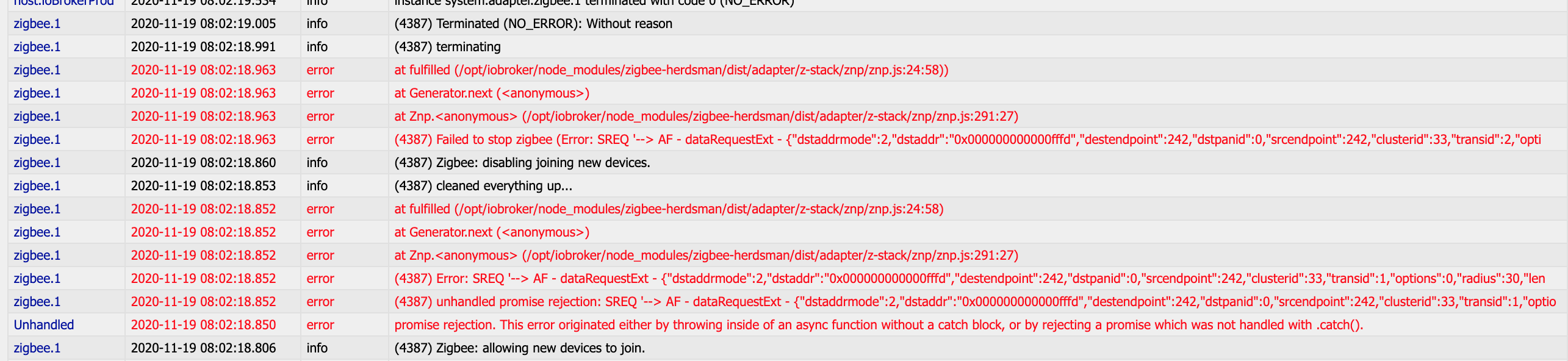Select the red timestamp 2020-11-19 08:02:18.850
This screenshot has width=1568, height=361.
click(203, 325)
